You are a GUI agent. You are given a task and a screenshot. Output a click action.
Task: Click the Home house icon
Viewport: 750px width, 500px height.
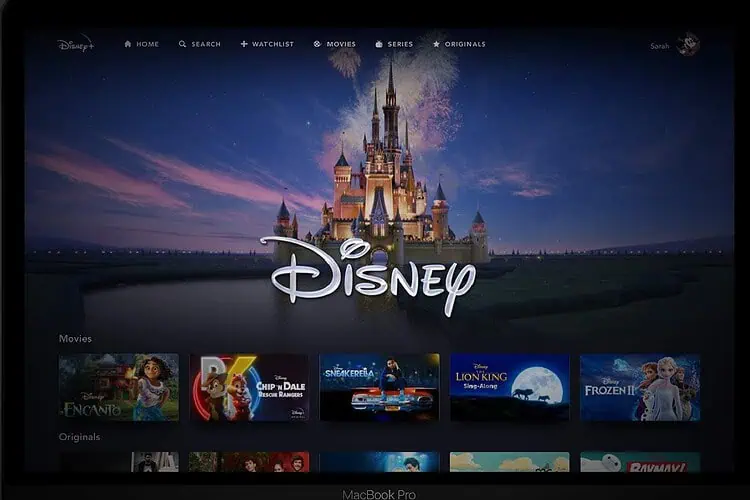(128, 44)
